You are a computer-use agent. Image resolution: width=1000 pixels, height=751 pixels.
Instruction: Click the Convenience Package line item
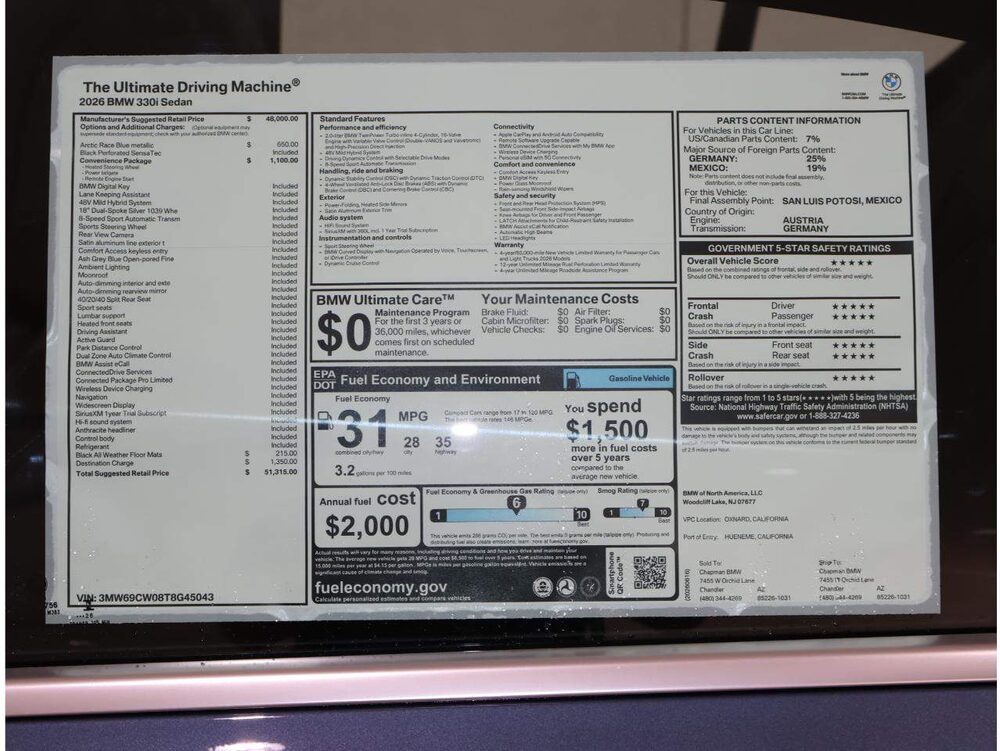pyautogui.click(x=188, y=161)
